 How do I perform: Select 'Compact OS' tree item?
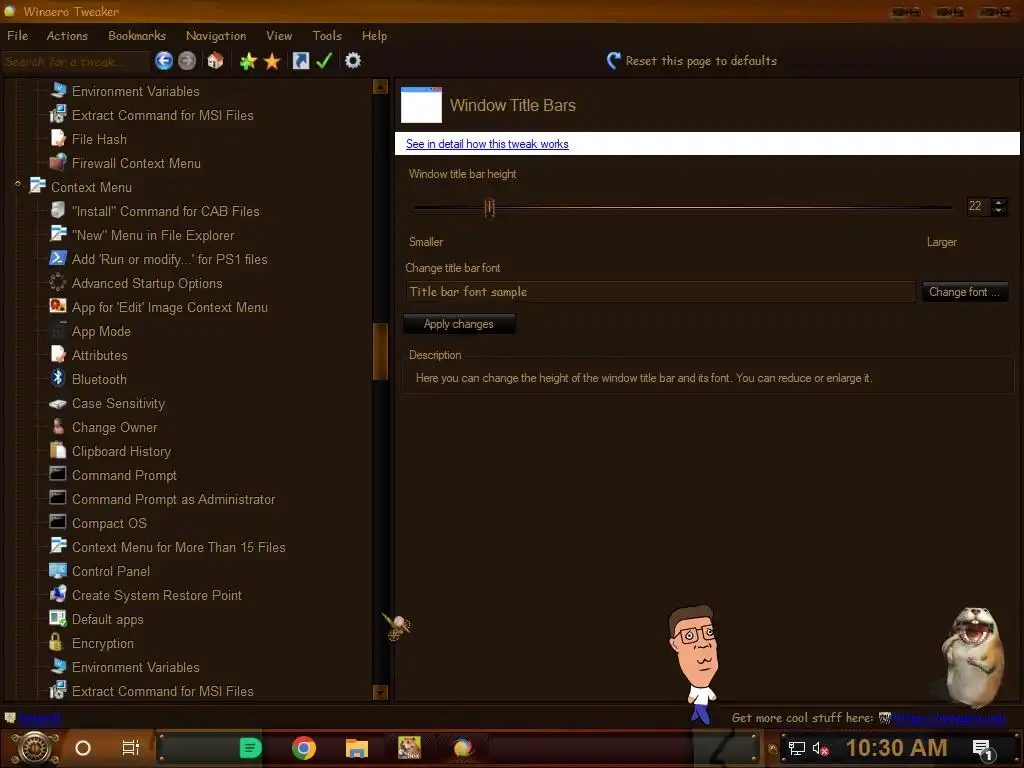pyautogui.click(x=109, y=524)
